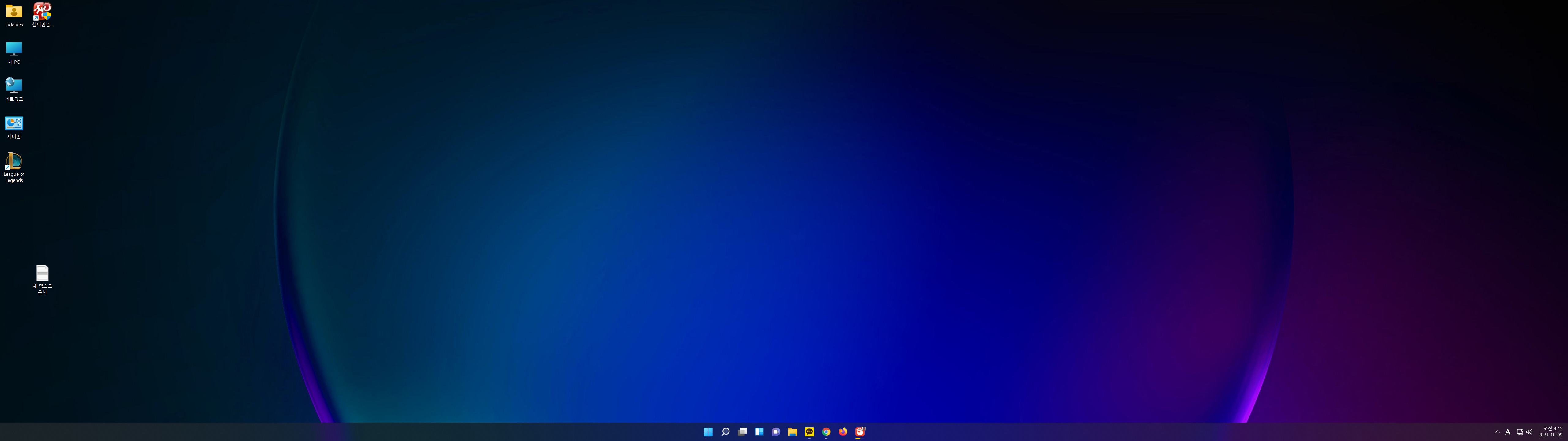Open the ludelues user folder

[x=14, y=15]
